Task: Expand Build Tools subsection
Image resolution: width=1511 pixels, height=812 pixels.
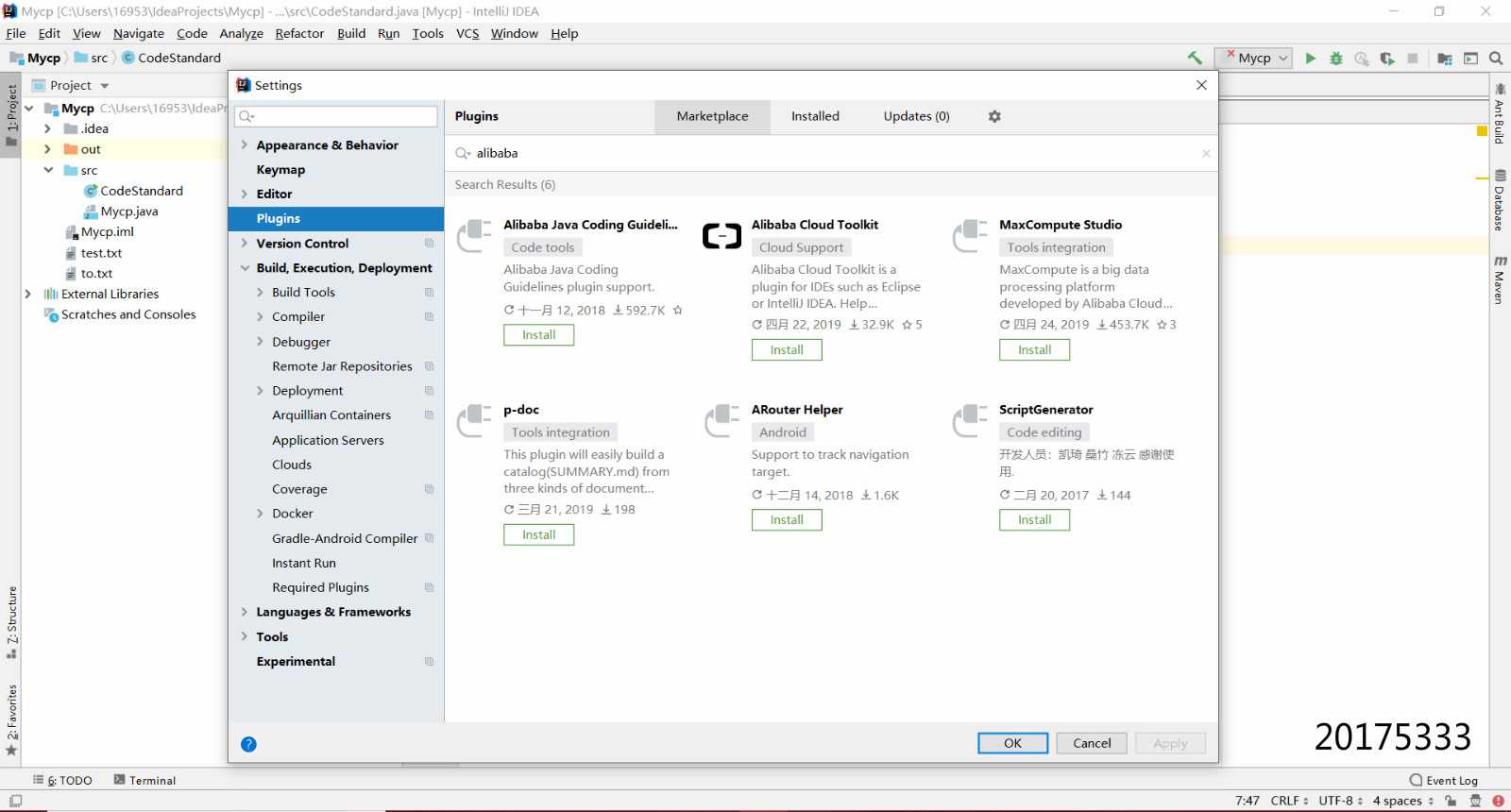Action: tap(260, 292)
